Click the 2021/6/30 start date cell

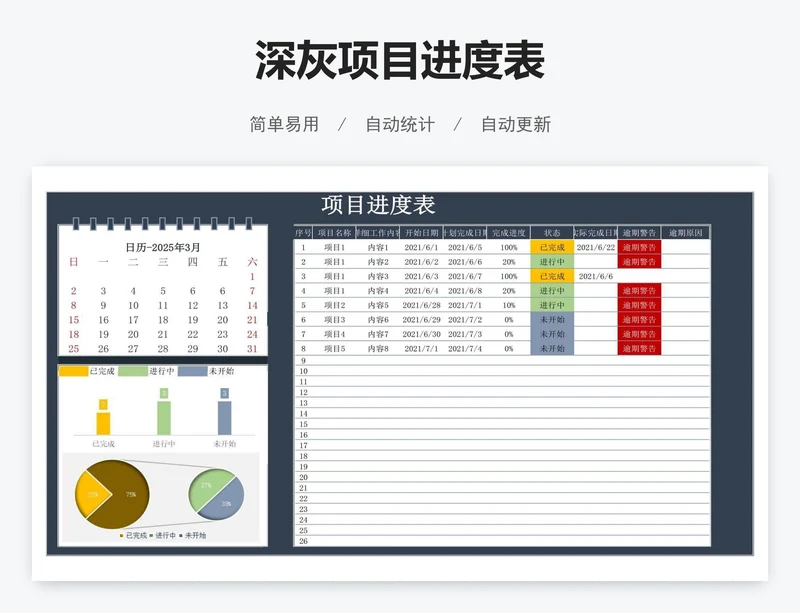421,334
